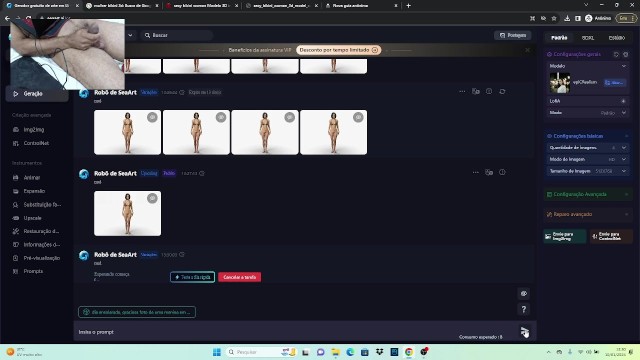Viewport: 640px width, 360px height.
Task: Switch to the third tab right of SDXL
Action: tap(617, 38)
